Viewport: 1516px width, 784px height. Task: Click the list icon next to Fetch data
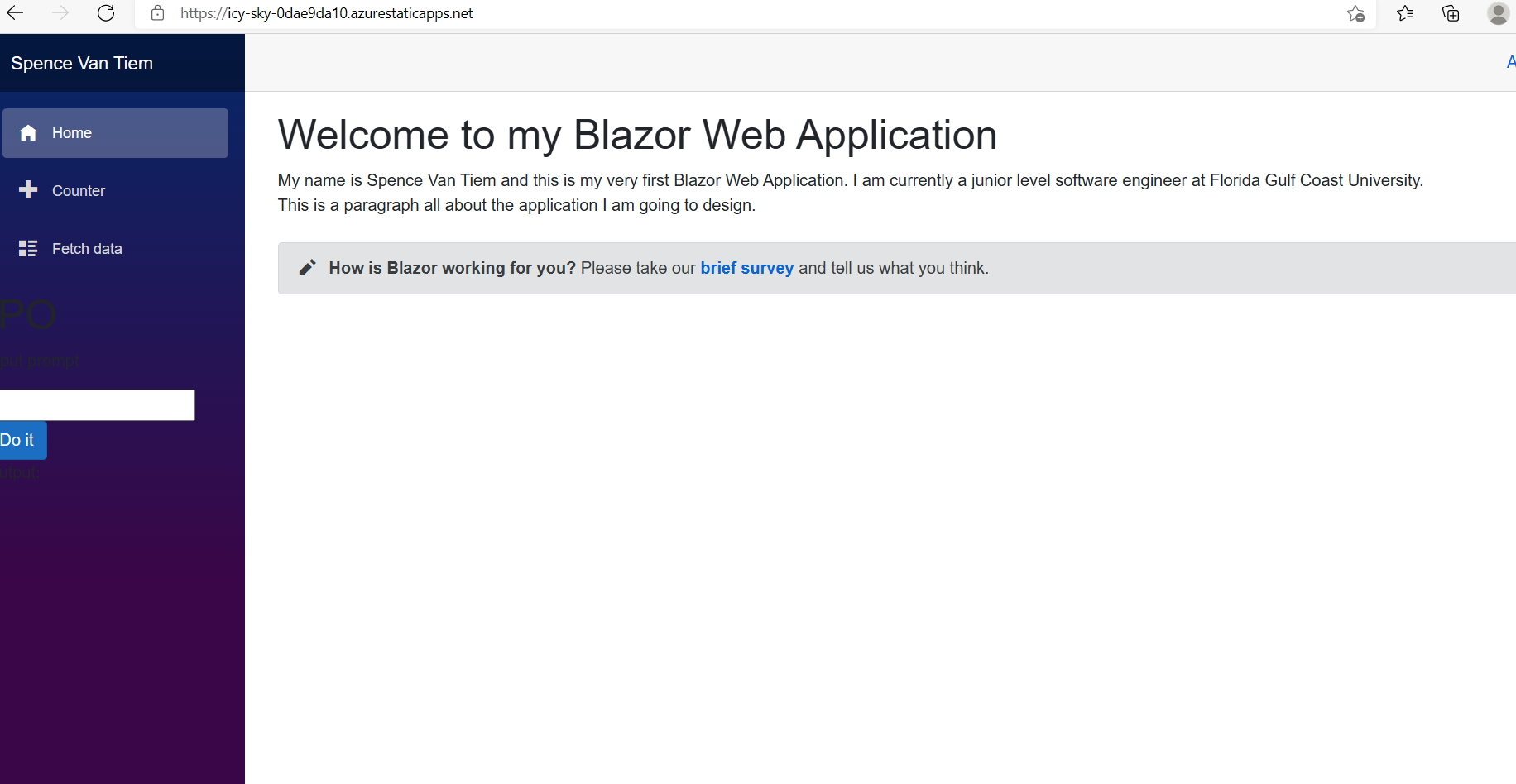27,247
